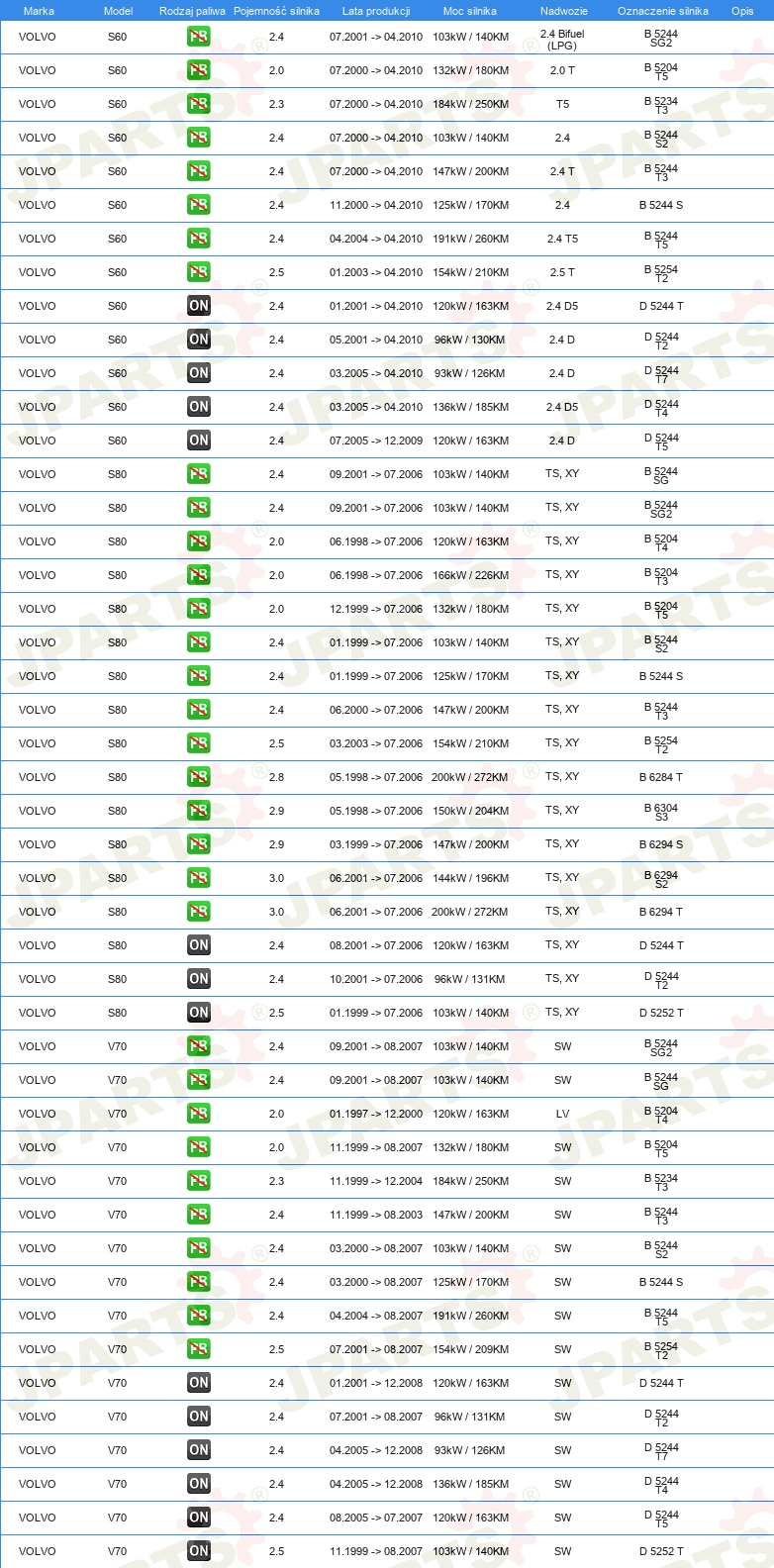Click the B 6304 S3 engine code
The height and width of the screenshot is (1568, 774).
click(661, 812)
